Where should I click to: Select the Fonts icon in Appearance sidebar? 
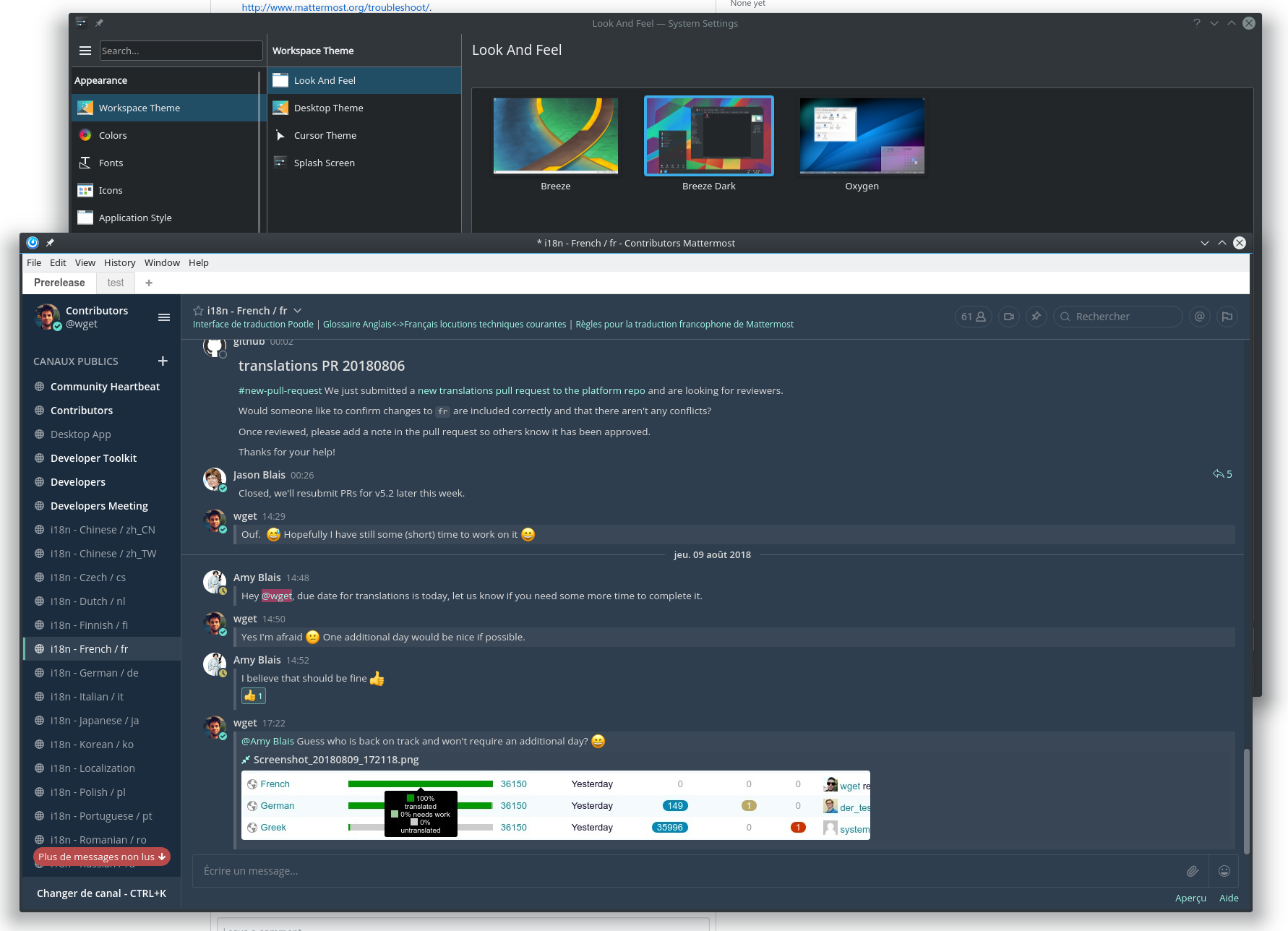(85, 163)
